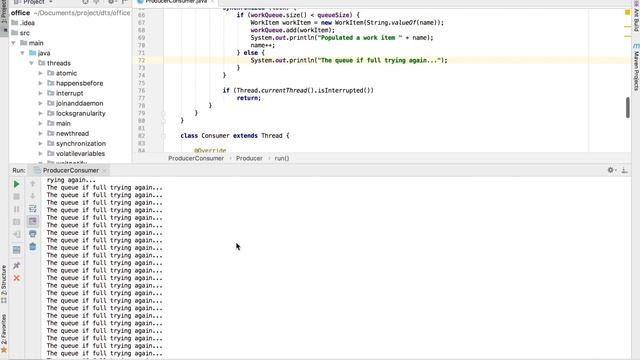This screenshot has width=640, height=360.
Task: Click the fold marker at line 79
Action: pos(163,113)
